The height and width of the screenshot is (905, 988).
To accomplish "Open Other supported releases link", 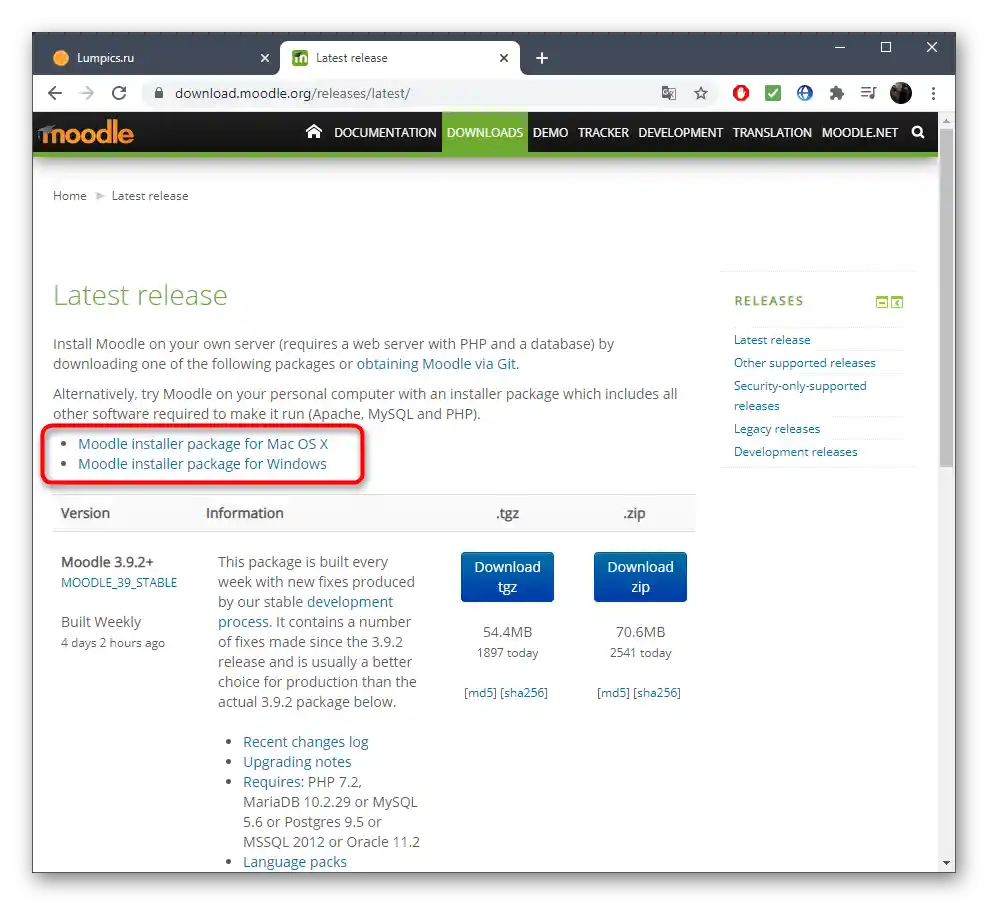I will [x=805, y=363].
